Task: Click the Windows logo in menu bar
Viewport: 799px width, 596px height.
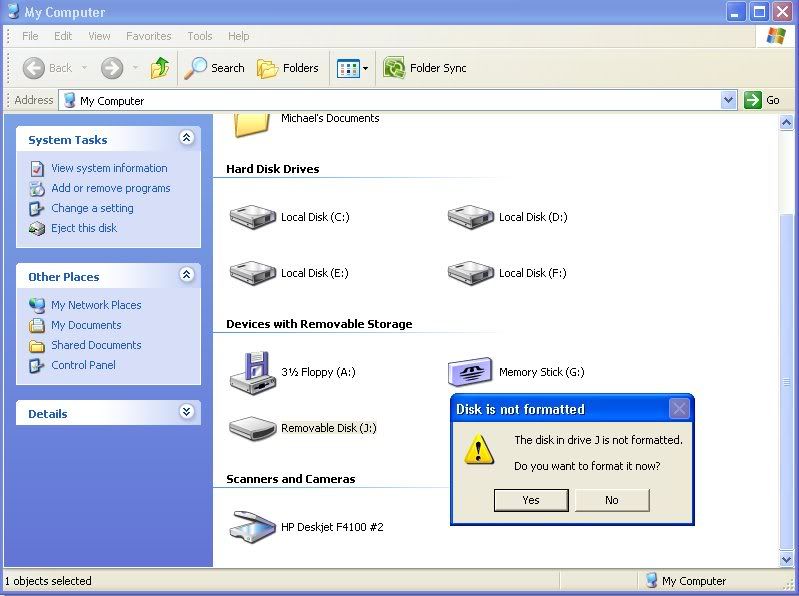Action: tap(776, 36)
